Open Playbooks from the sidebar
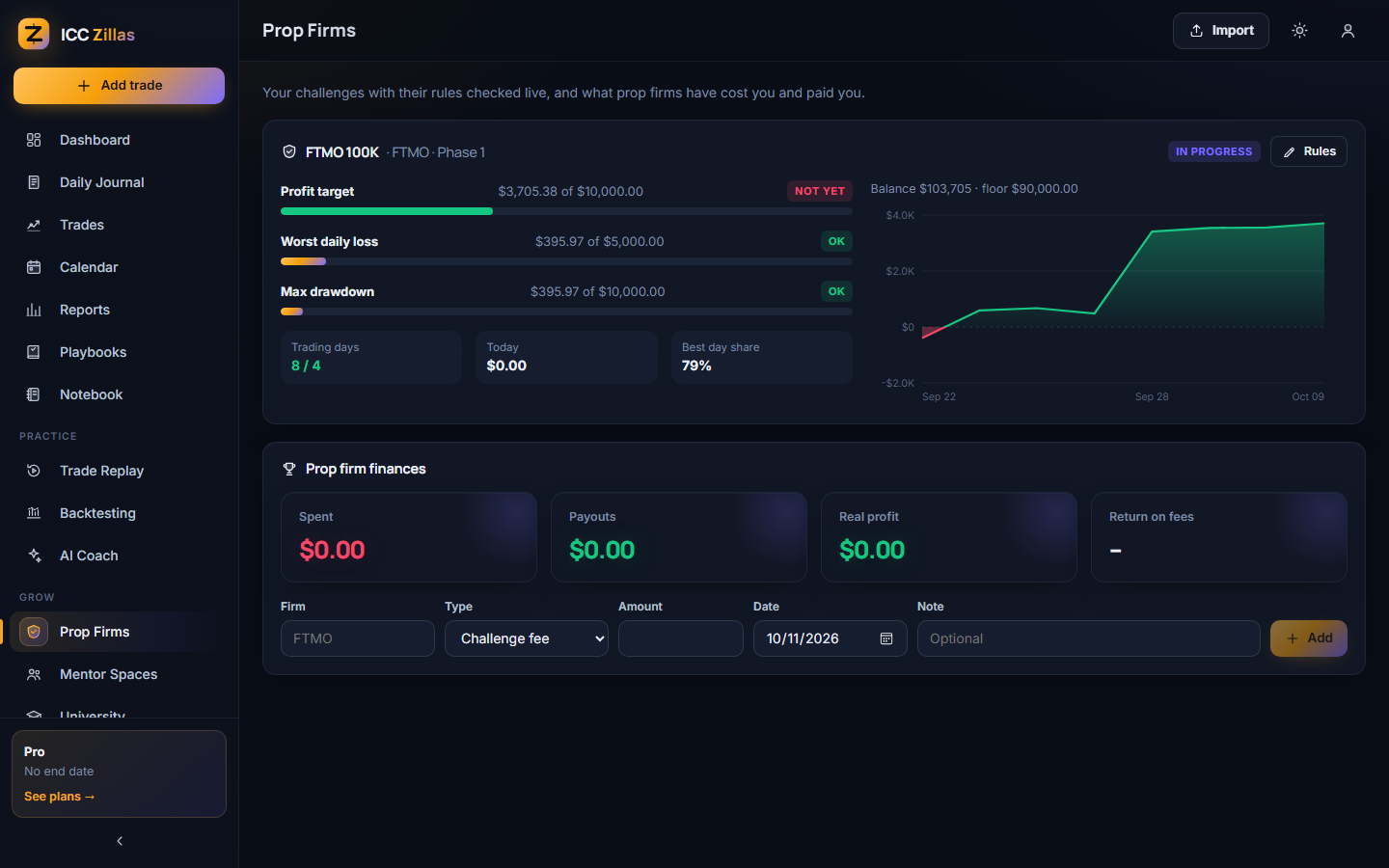The width and height of the screenshot is (1389, 868). coord(119,352)
